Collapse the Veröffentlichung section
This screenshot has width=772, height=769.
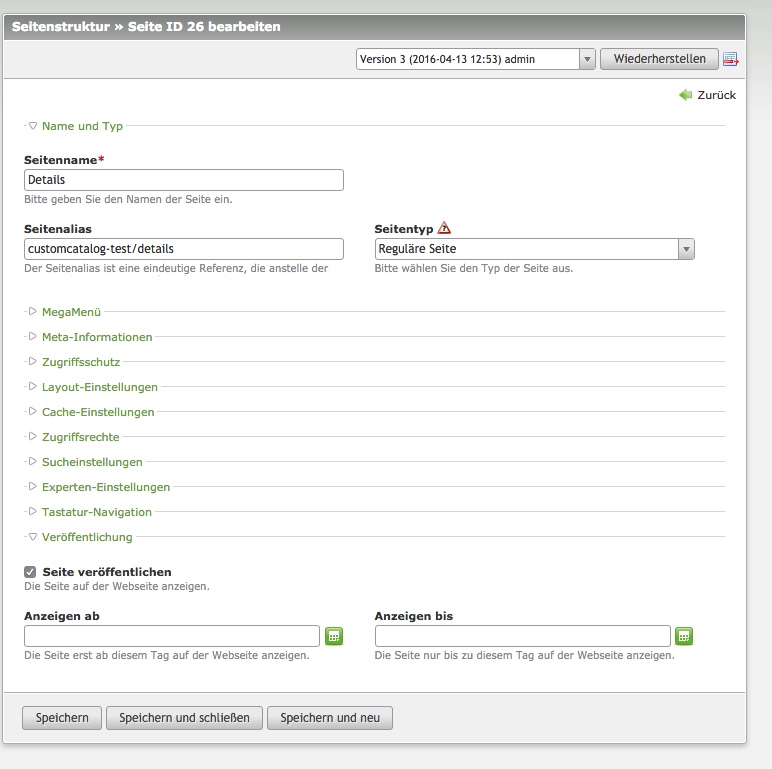[x=86, y=537]
